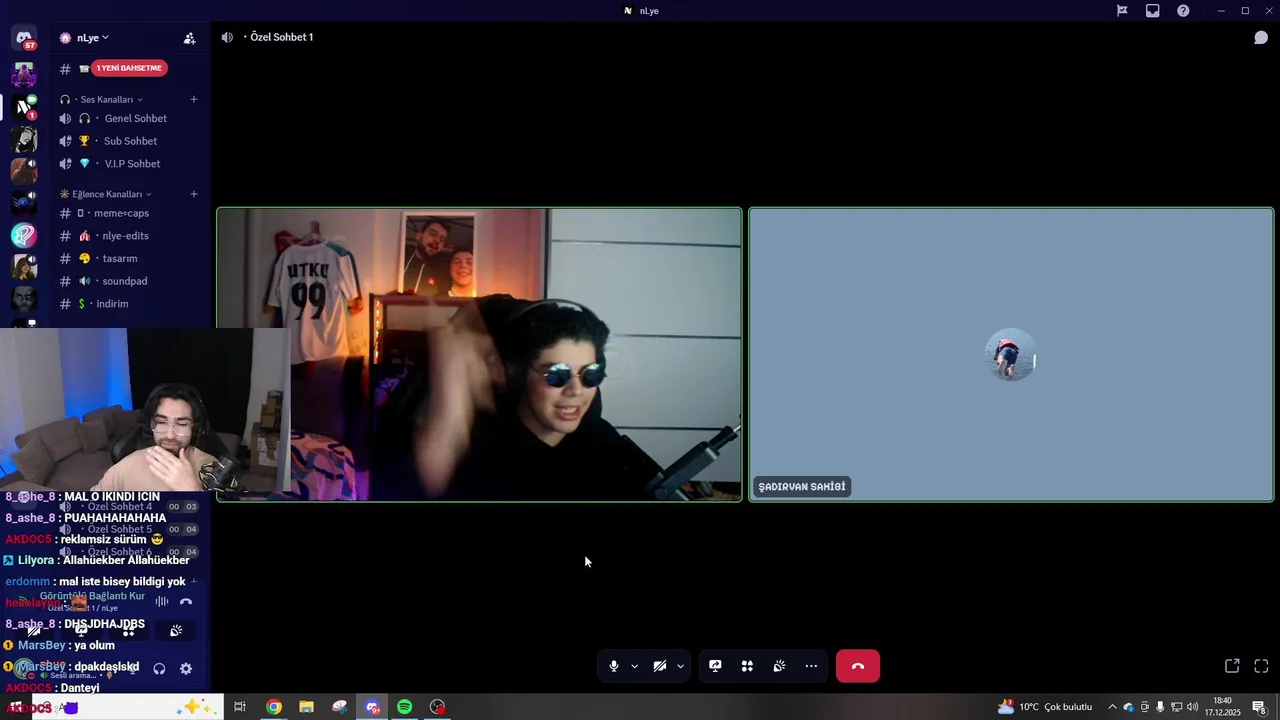1280x720 pixels.
Task: Open File Explorer from the taskbar
Action: click(x=306, y=707)
